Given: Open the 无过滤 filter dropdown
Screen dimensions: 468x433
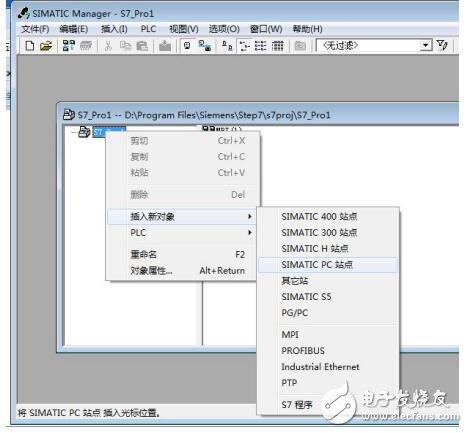Looking at the screenshot, I should pos(425,45).
